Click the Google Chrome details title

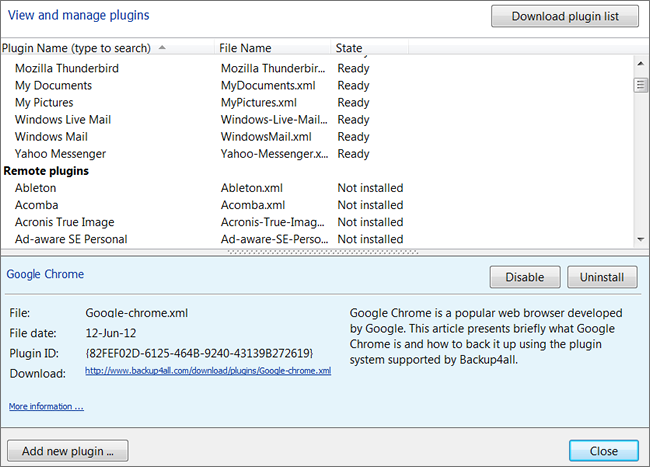[45, 274]
